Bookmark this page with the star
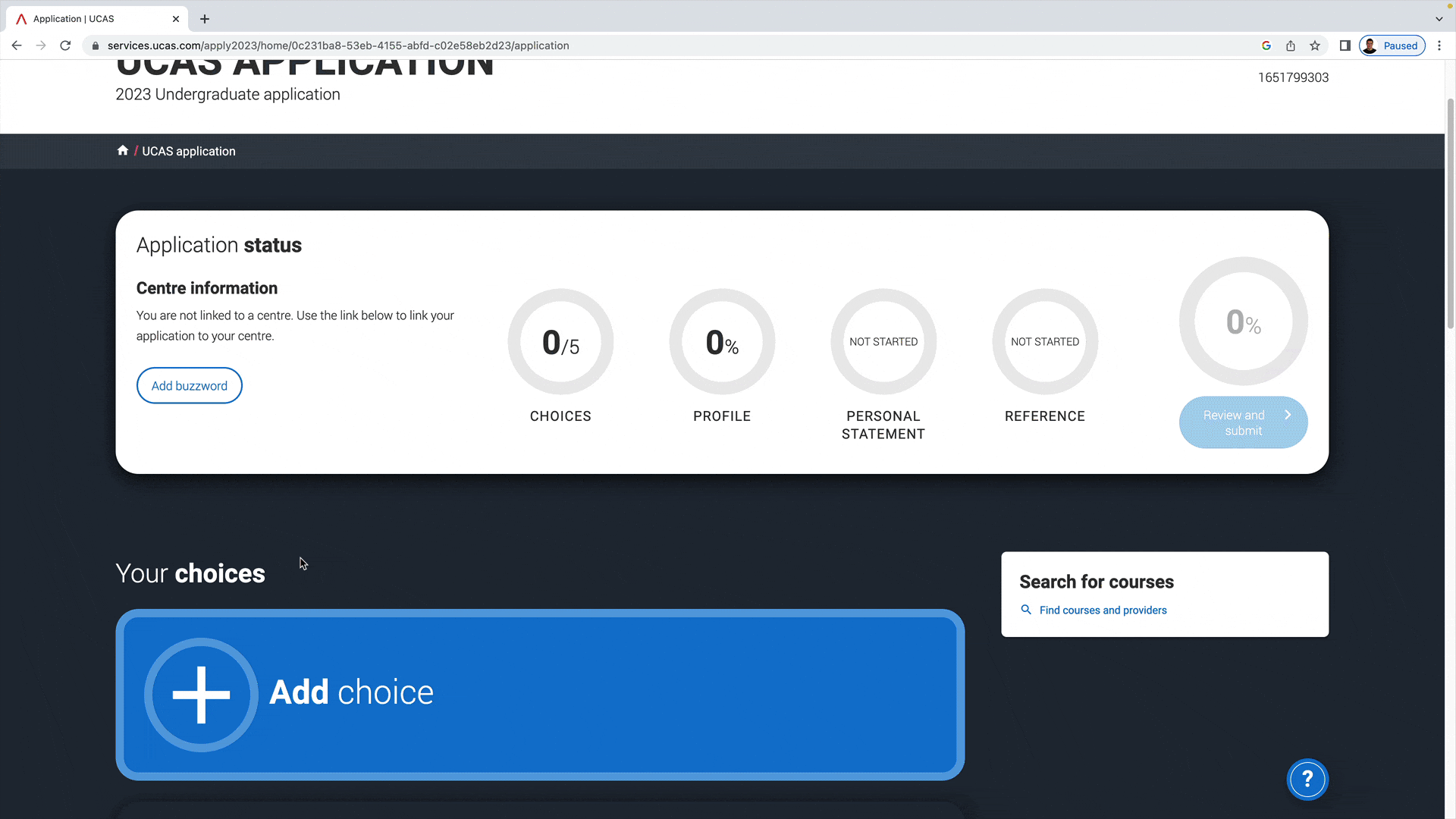The height and width of the screenshot is (819, 1456). 1315,45
